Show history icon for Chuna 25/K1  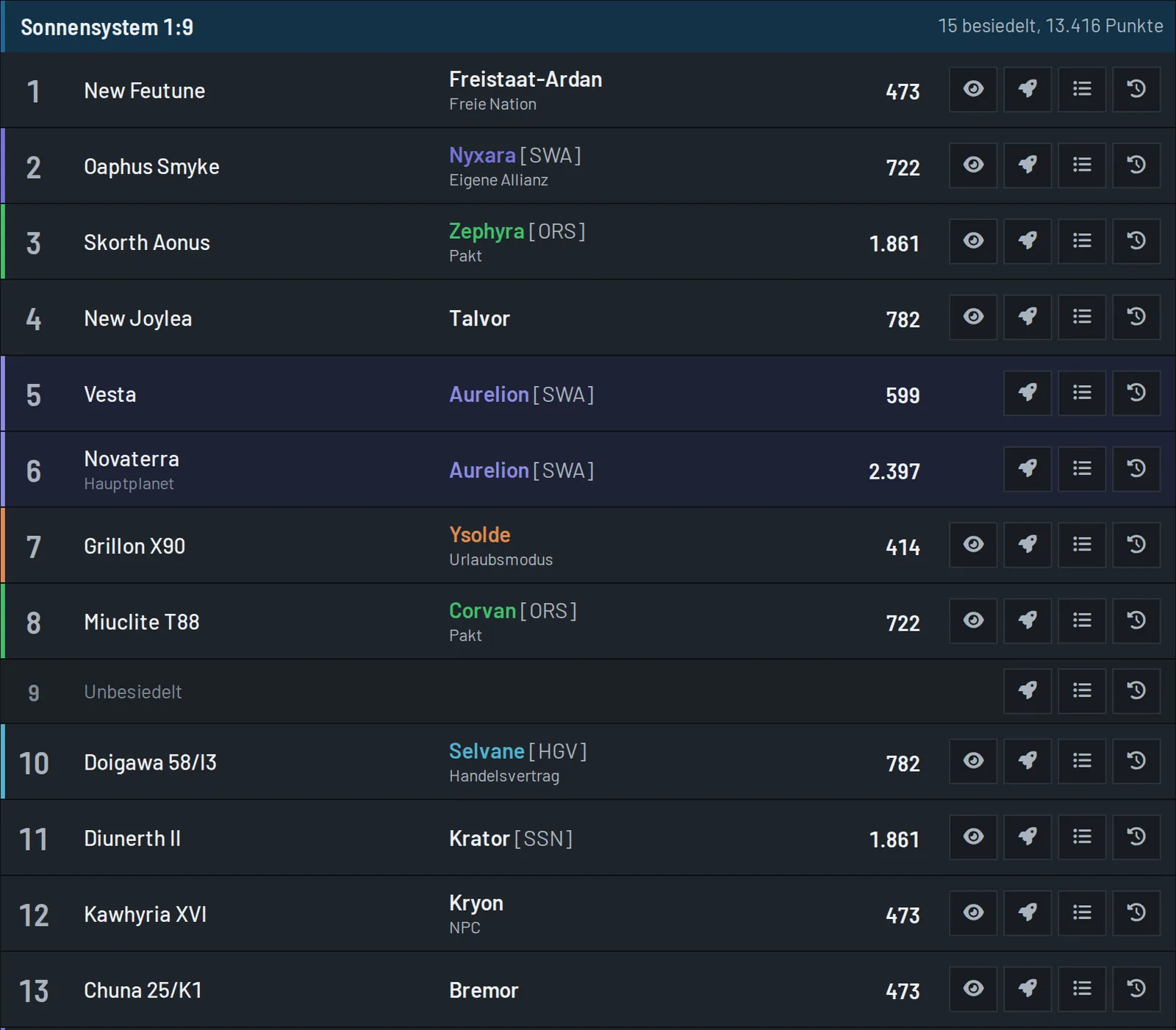pyautogui.click(x=1136, y=989)
